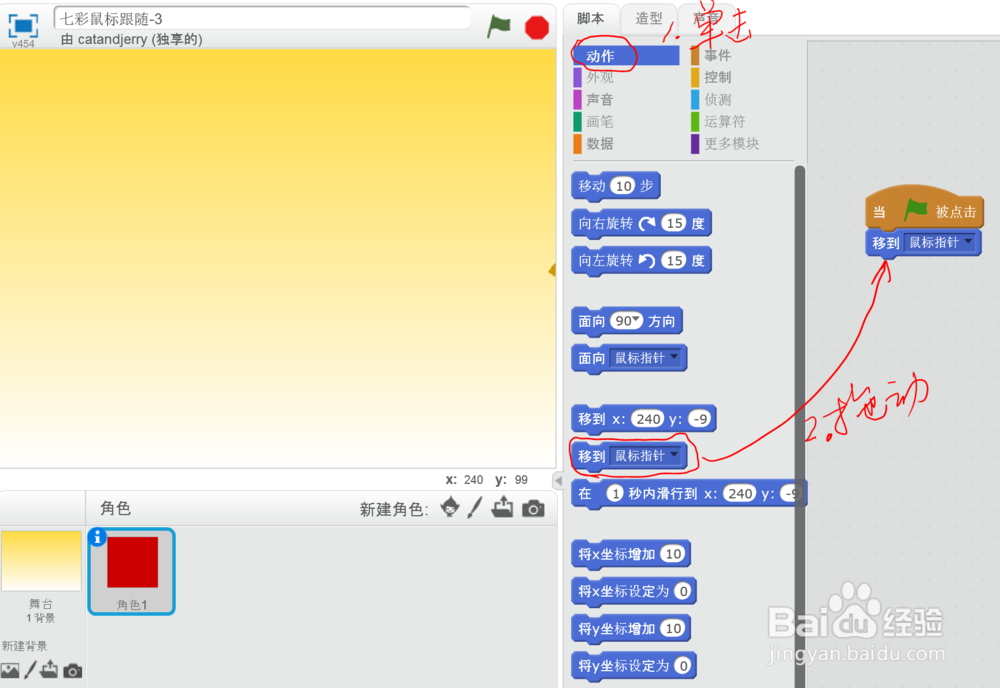
Task: Click the new backdrop camera icon
Action: [x=72, y=670]
